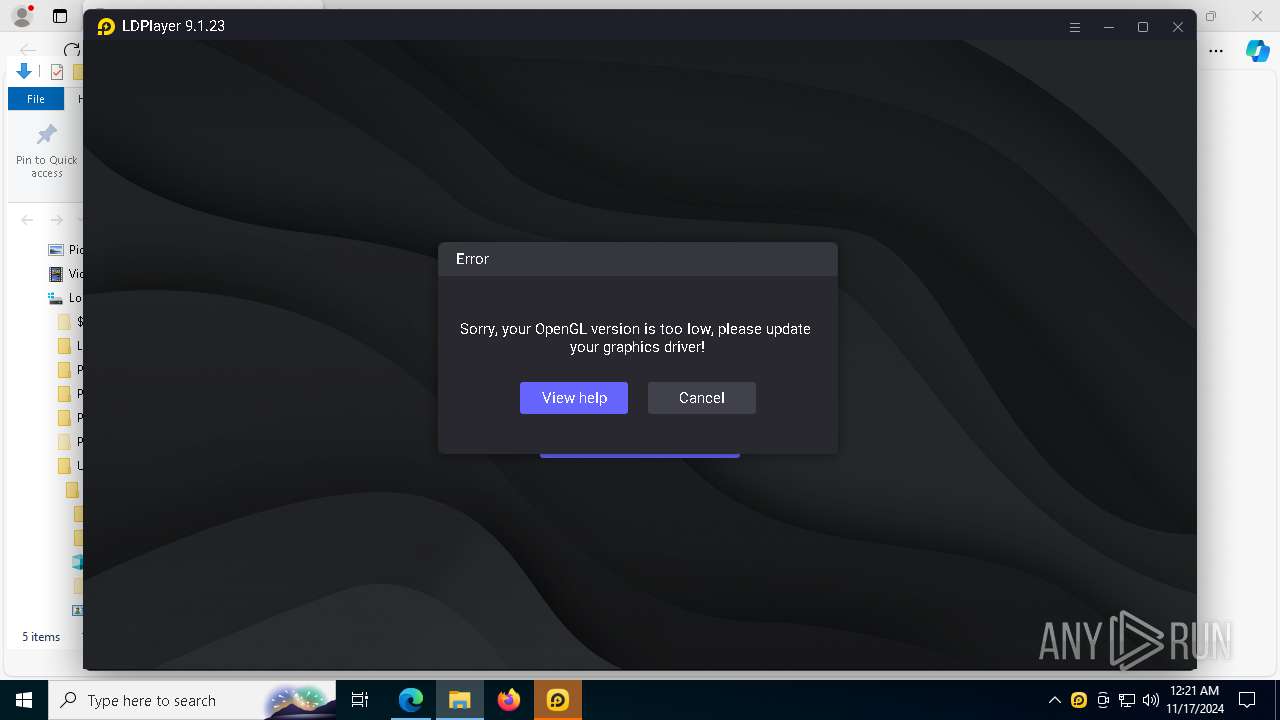
Task: Click the Error dialog title bar
Action: coord(638,259)
